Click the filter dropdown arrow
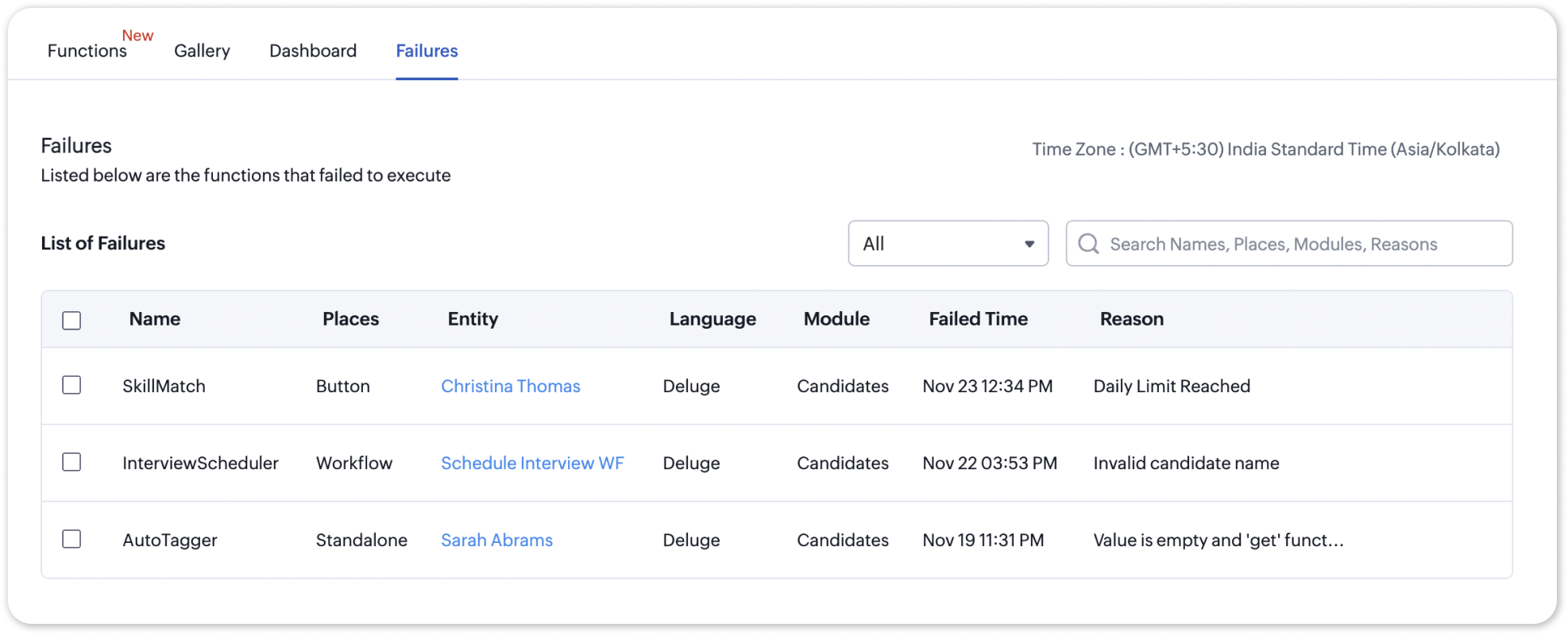 click(x=1029, y=244)
